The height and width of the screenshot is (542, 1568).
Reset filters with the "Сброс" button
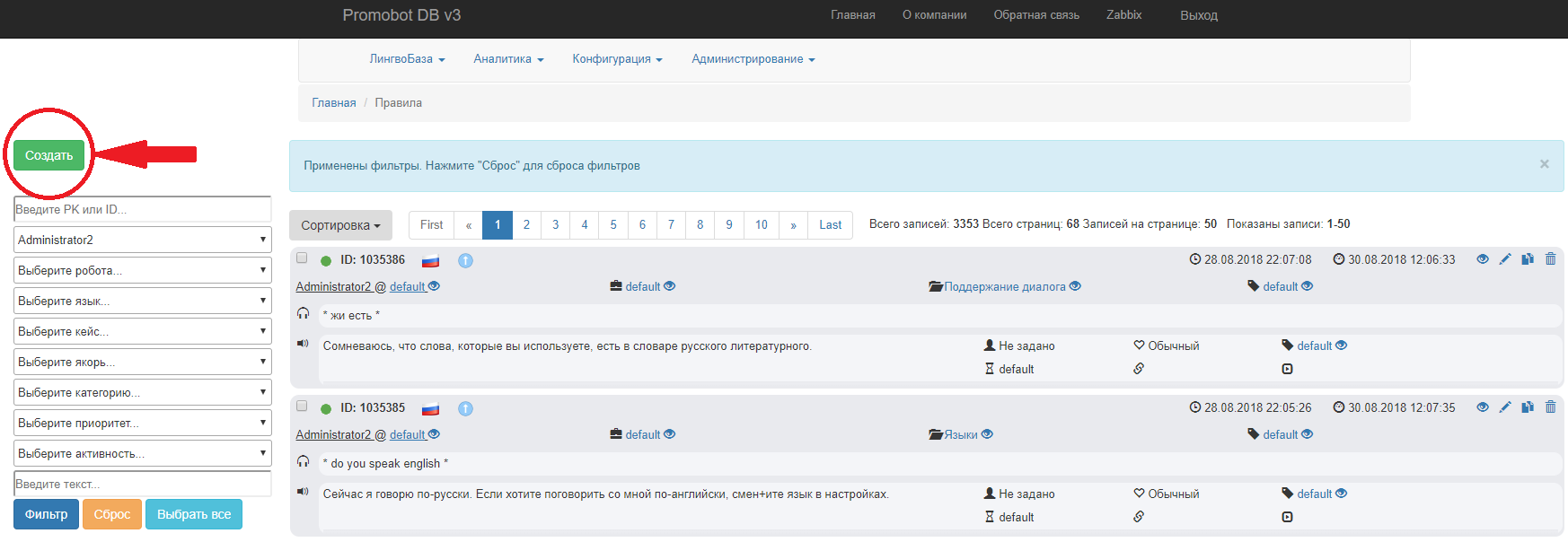(x=112, y=514)
